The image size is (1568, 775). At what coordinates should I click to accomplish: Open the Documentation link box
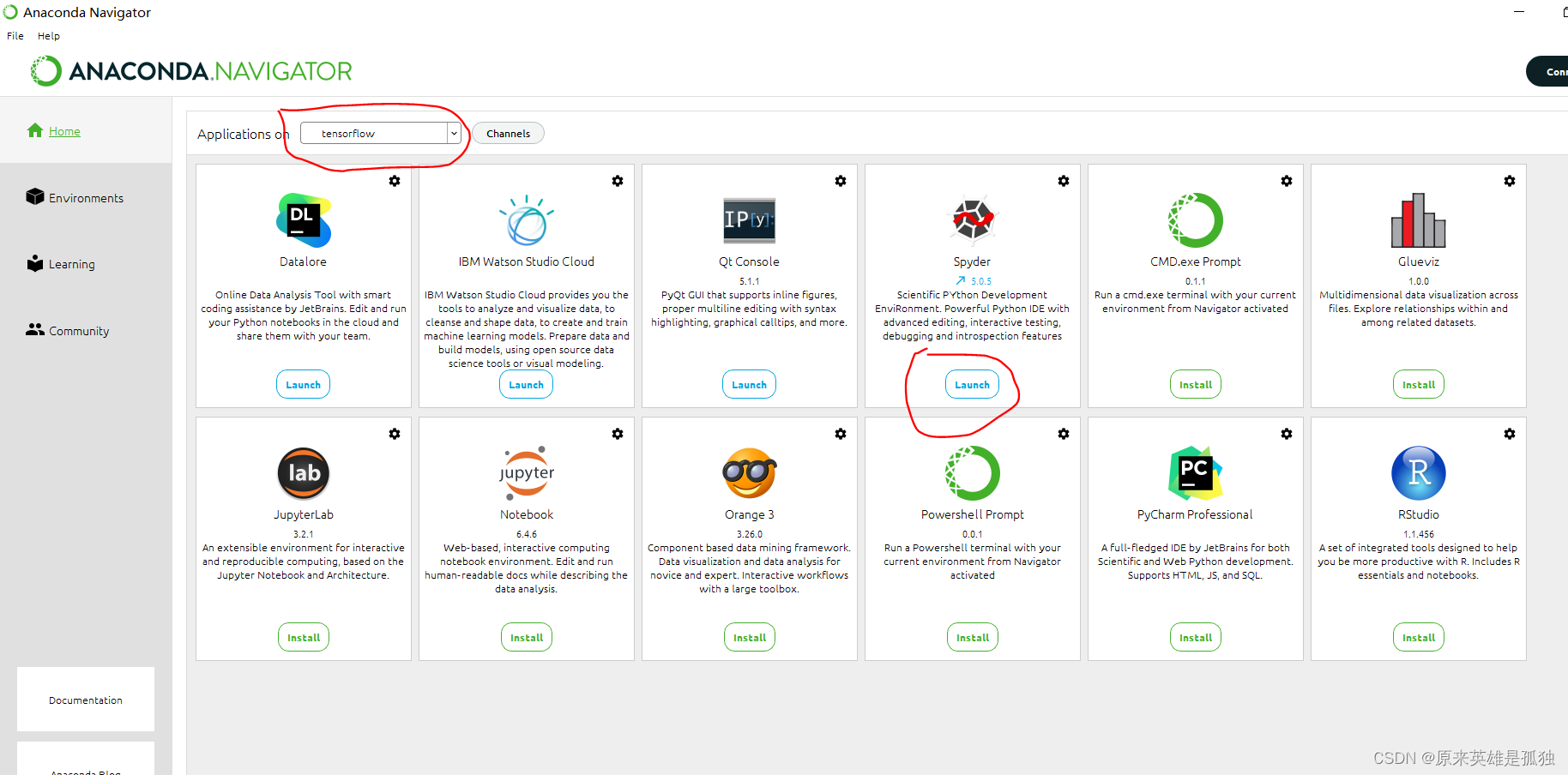pyautogui.click(x=86, y=700)
